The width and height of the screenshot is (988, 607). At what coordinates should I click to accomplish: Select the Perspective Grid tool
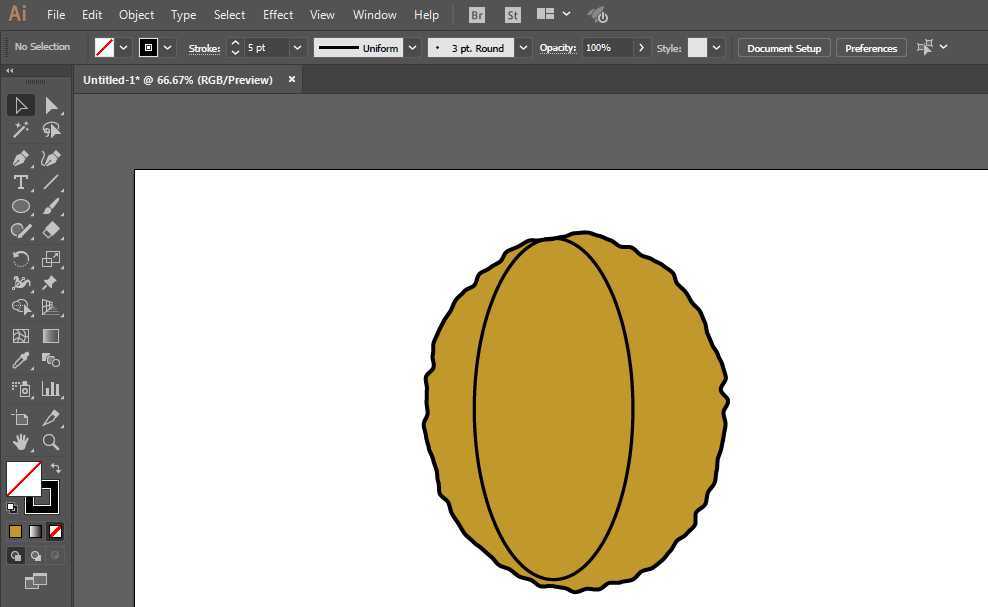pos(51,307)
